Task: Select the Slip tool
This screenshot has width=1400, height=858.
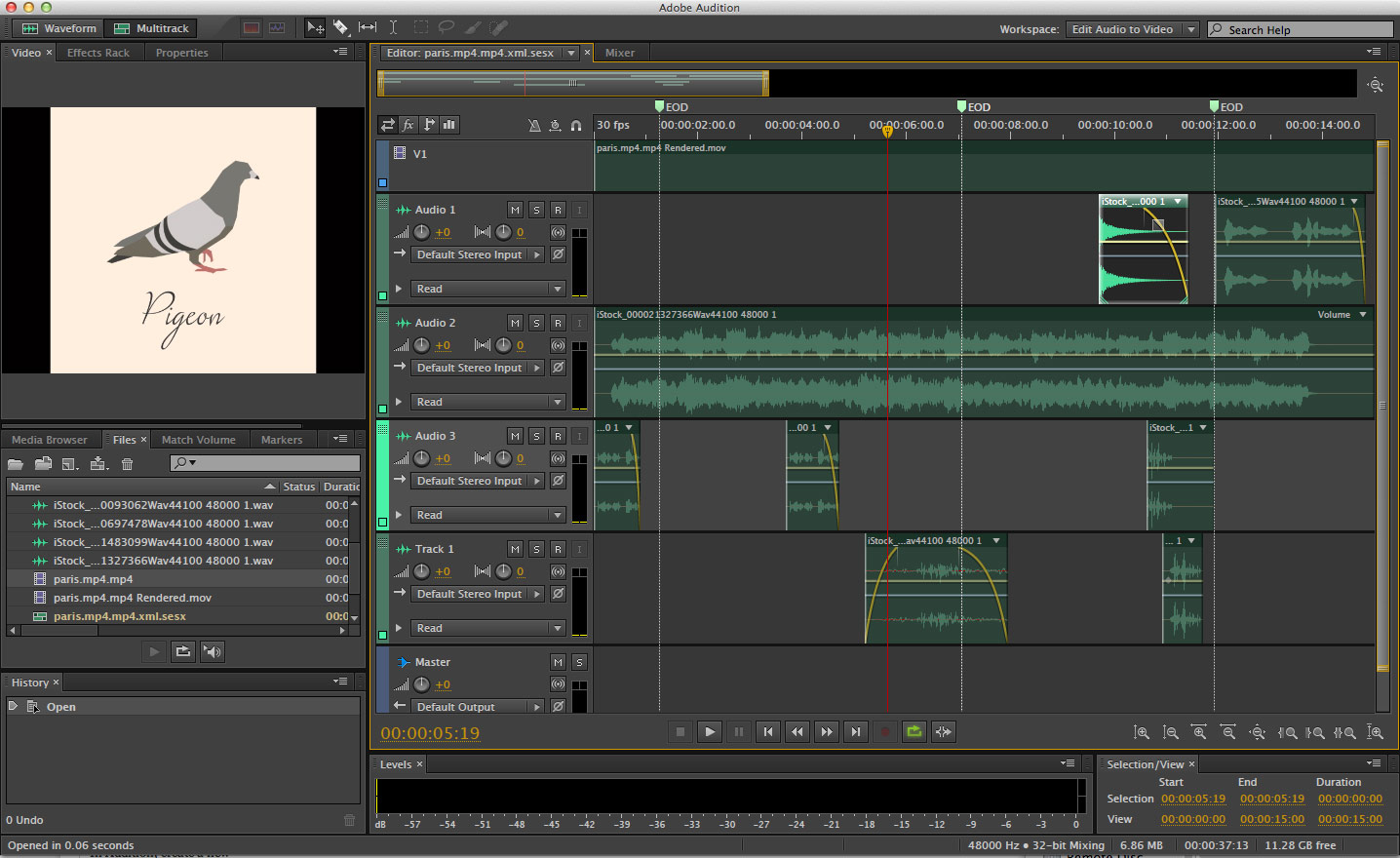Action: [x=368, y=28]
